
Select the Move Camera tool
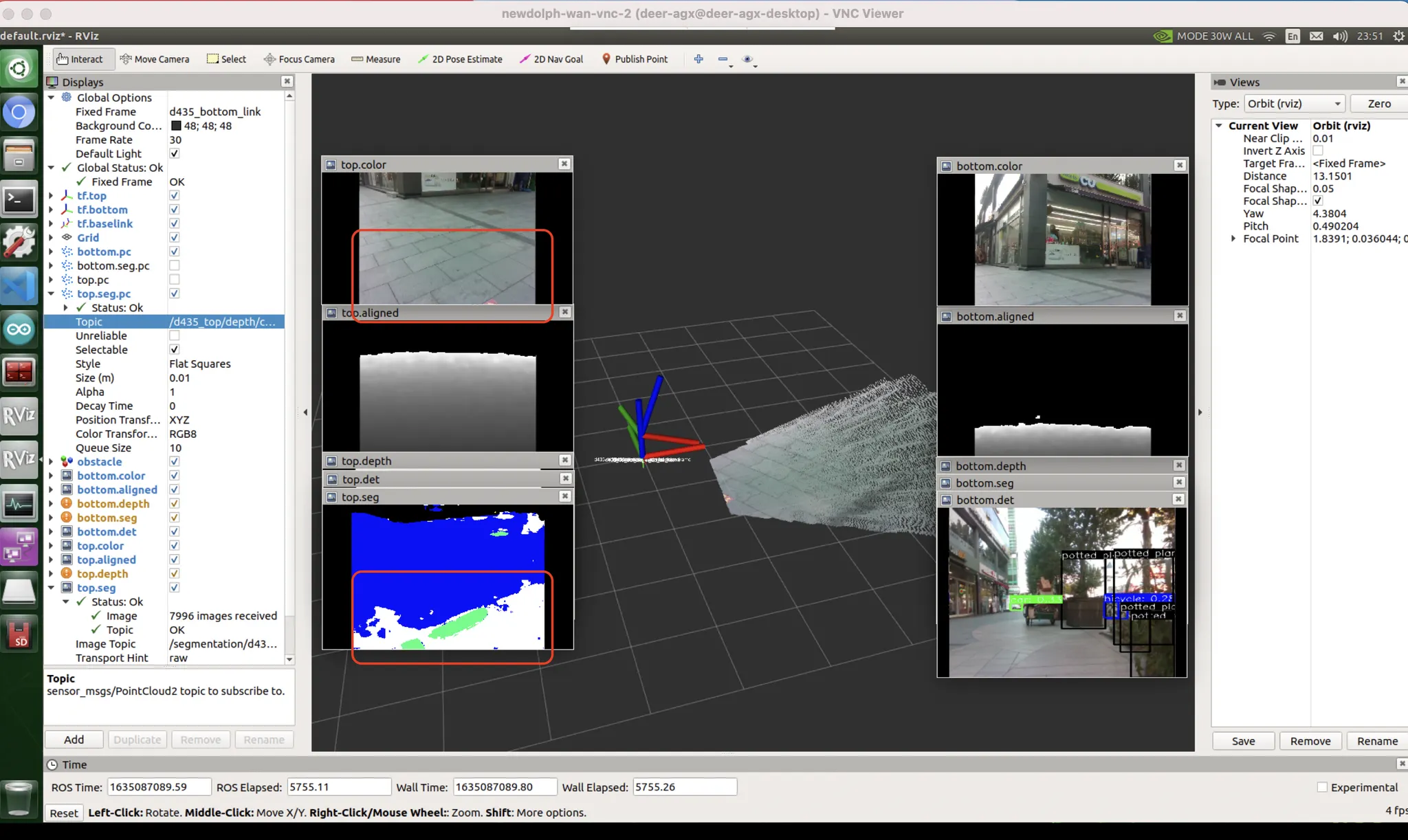(154, 59)
